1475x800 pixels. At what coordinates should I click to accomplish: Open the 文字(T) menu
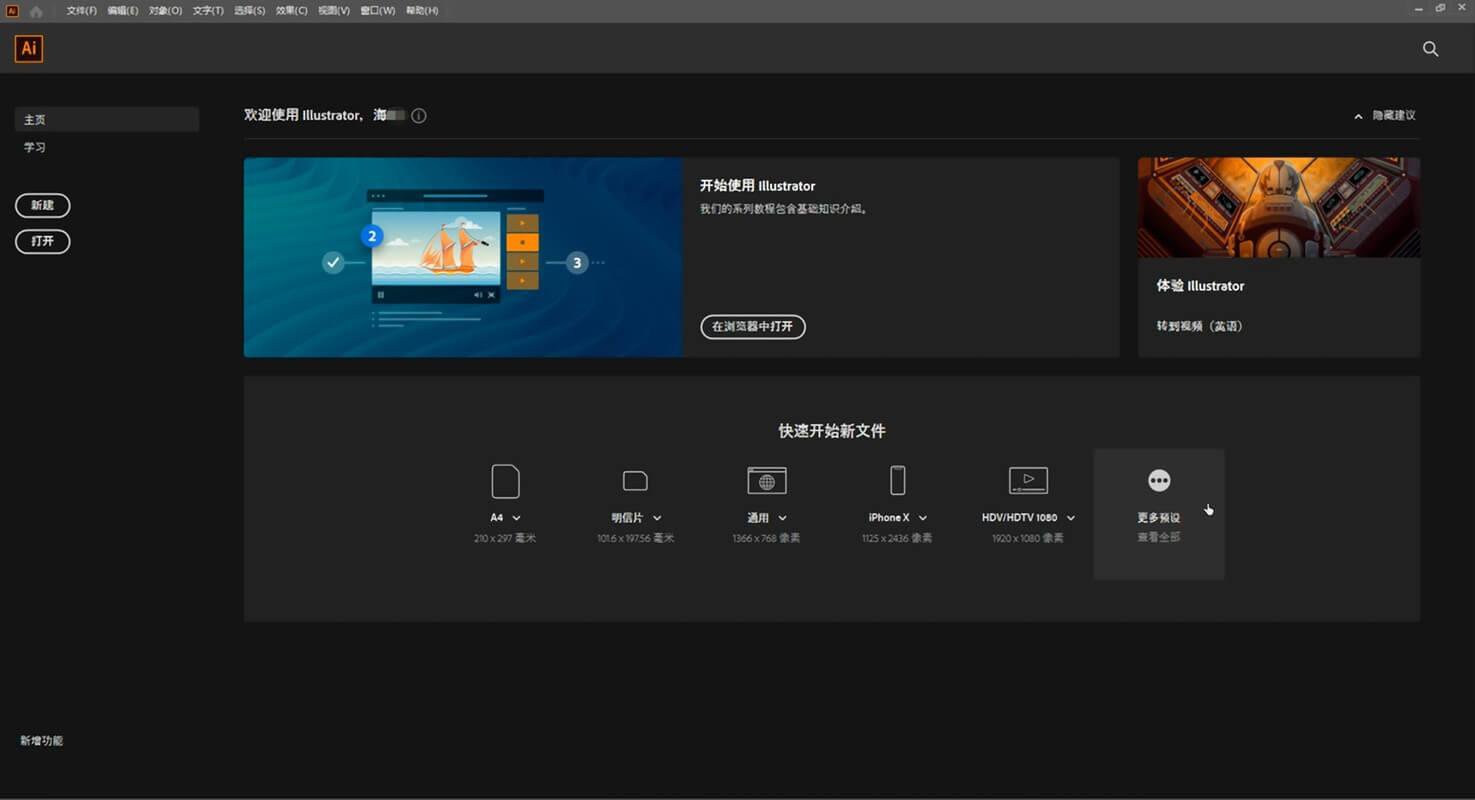coord(208,11)
